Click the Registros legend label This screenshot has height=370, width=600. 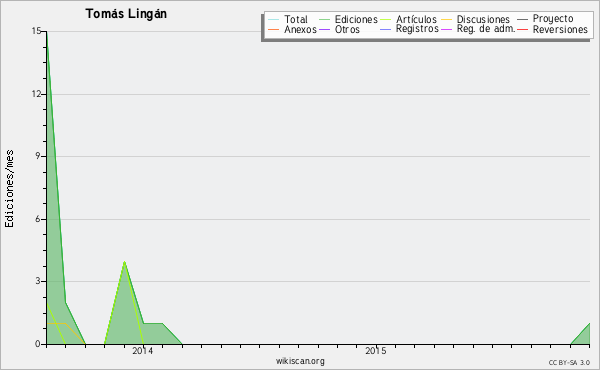pyautogui.click(x=417, y=29)
